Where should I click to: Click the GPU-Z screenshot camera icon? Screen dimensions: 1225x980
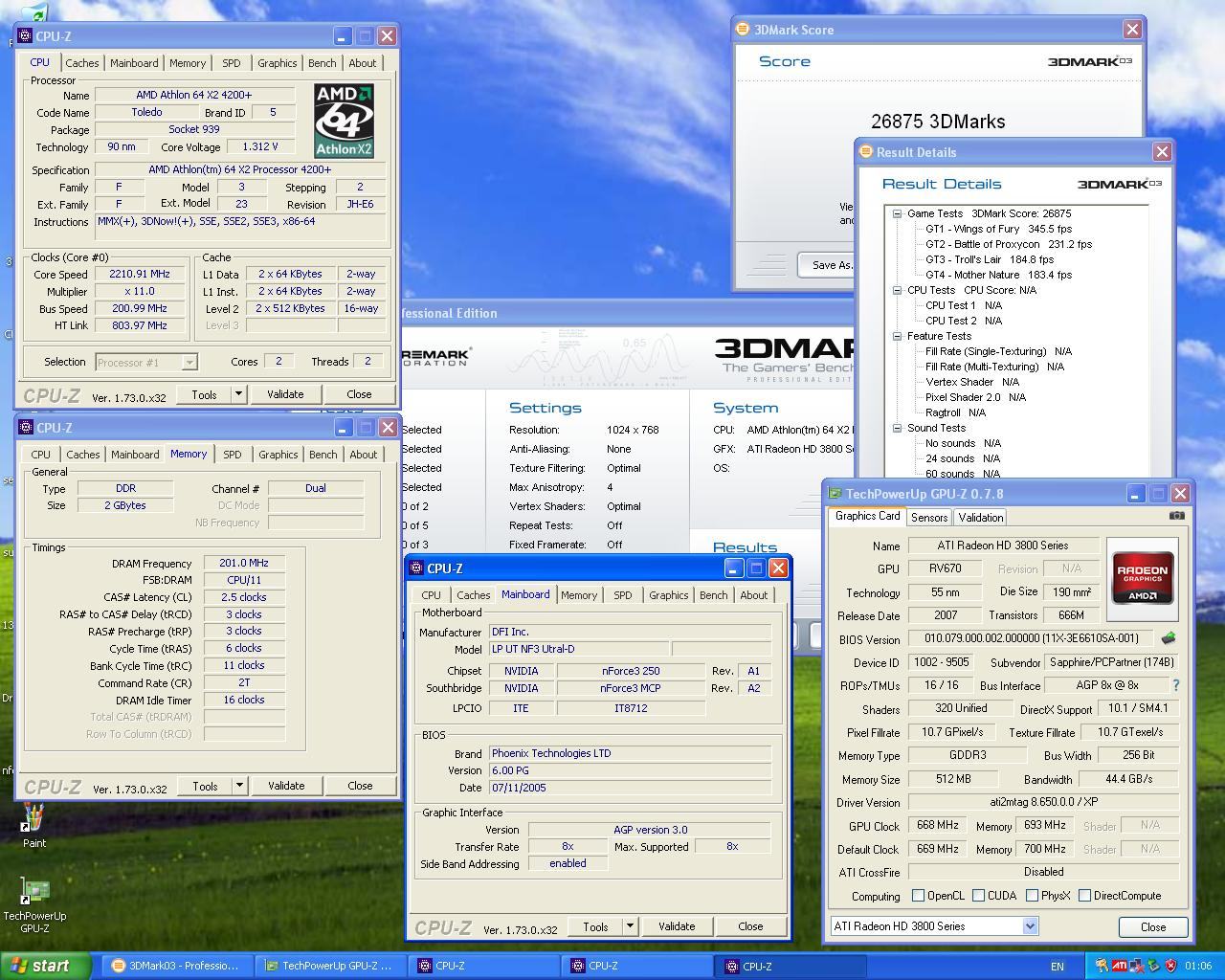[x=1176, y=516]
